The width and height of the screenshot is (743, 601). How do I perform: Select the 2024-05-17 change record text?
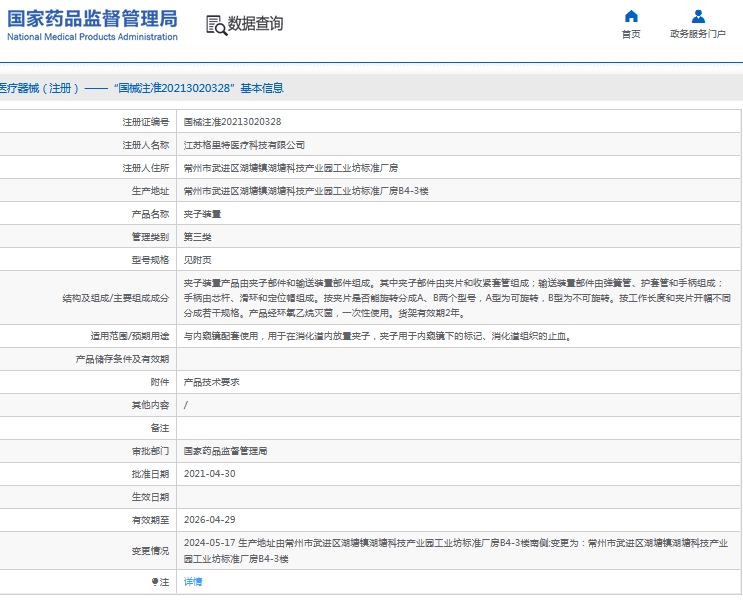point(456,551)
